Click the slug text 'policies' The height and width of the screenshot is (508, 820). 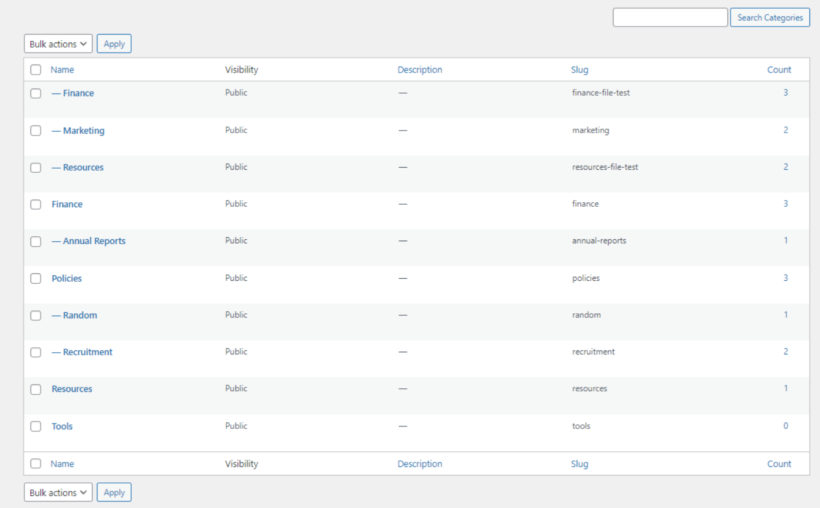point(586,278)
